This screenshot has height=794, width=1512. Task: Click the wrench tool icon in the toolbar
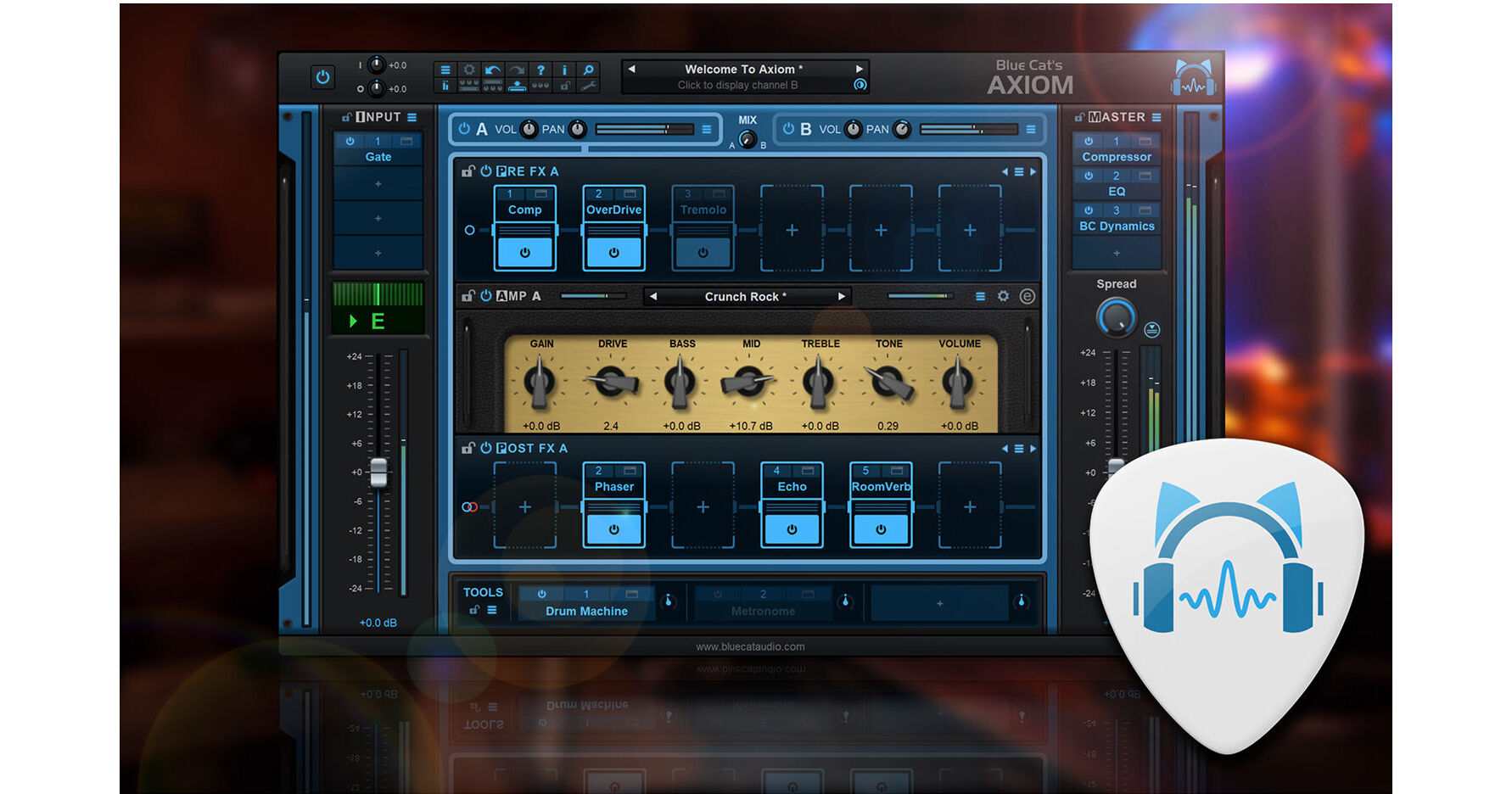588,86
